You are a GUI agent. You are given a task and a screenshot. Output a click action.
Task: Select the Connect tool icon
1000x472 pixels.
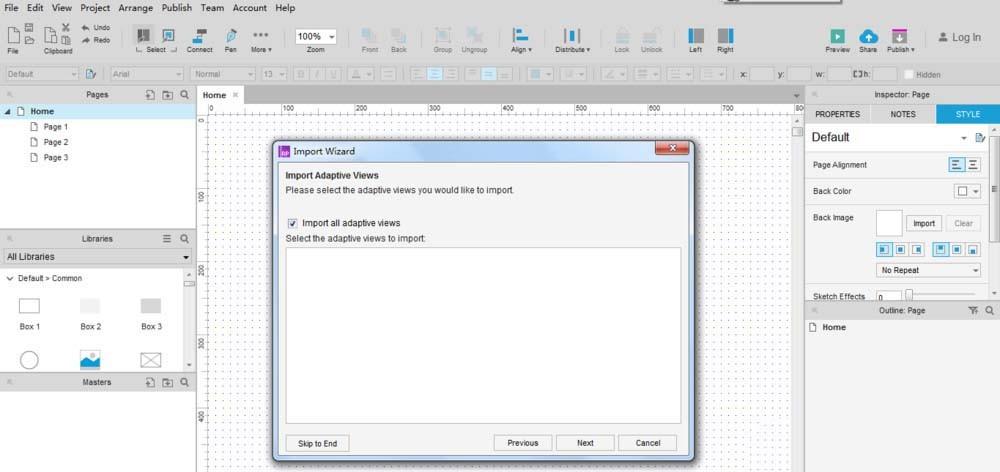[x=199, y=36]
